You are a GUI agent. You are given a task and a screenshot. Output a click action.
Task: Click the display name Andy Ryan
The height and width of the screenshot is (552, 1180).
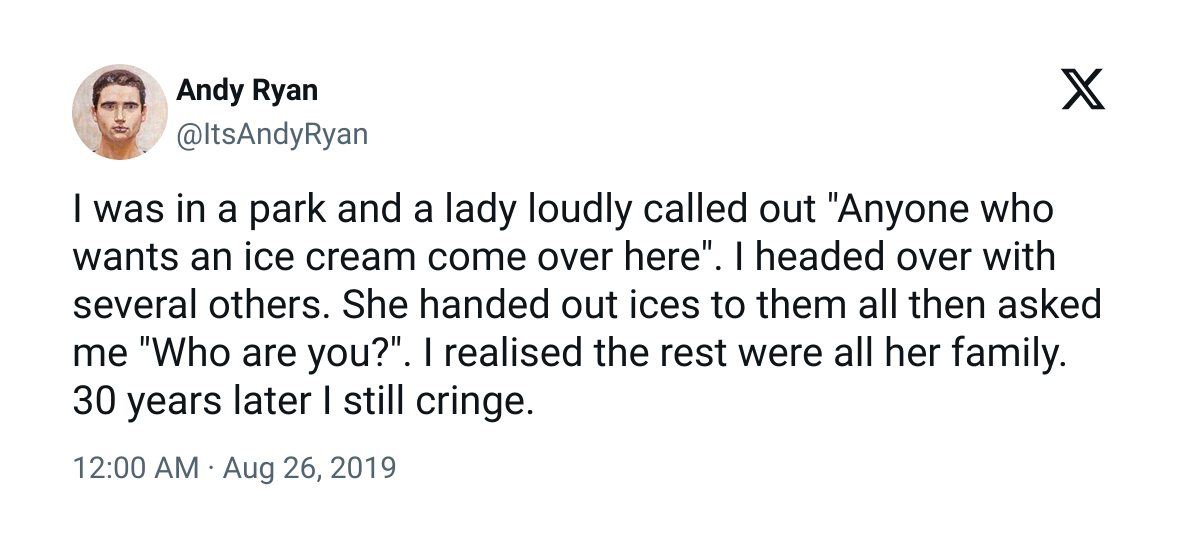247,90
